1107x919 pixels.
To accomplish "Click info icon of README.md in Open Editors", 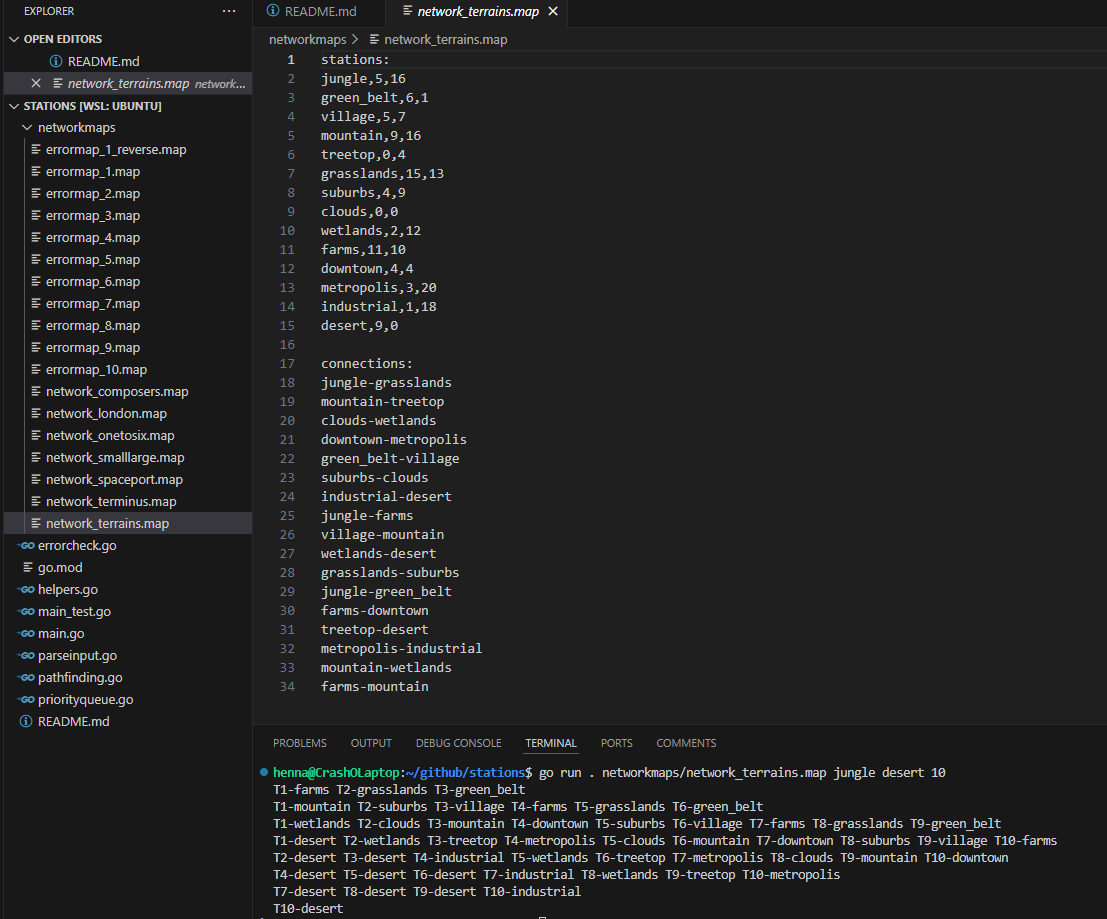I will (x=56, y=61).
